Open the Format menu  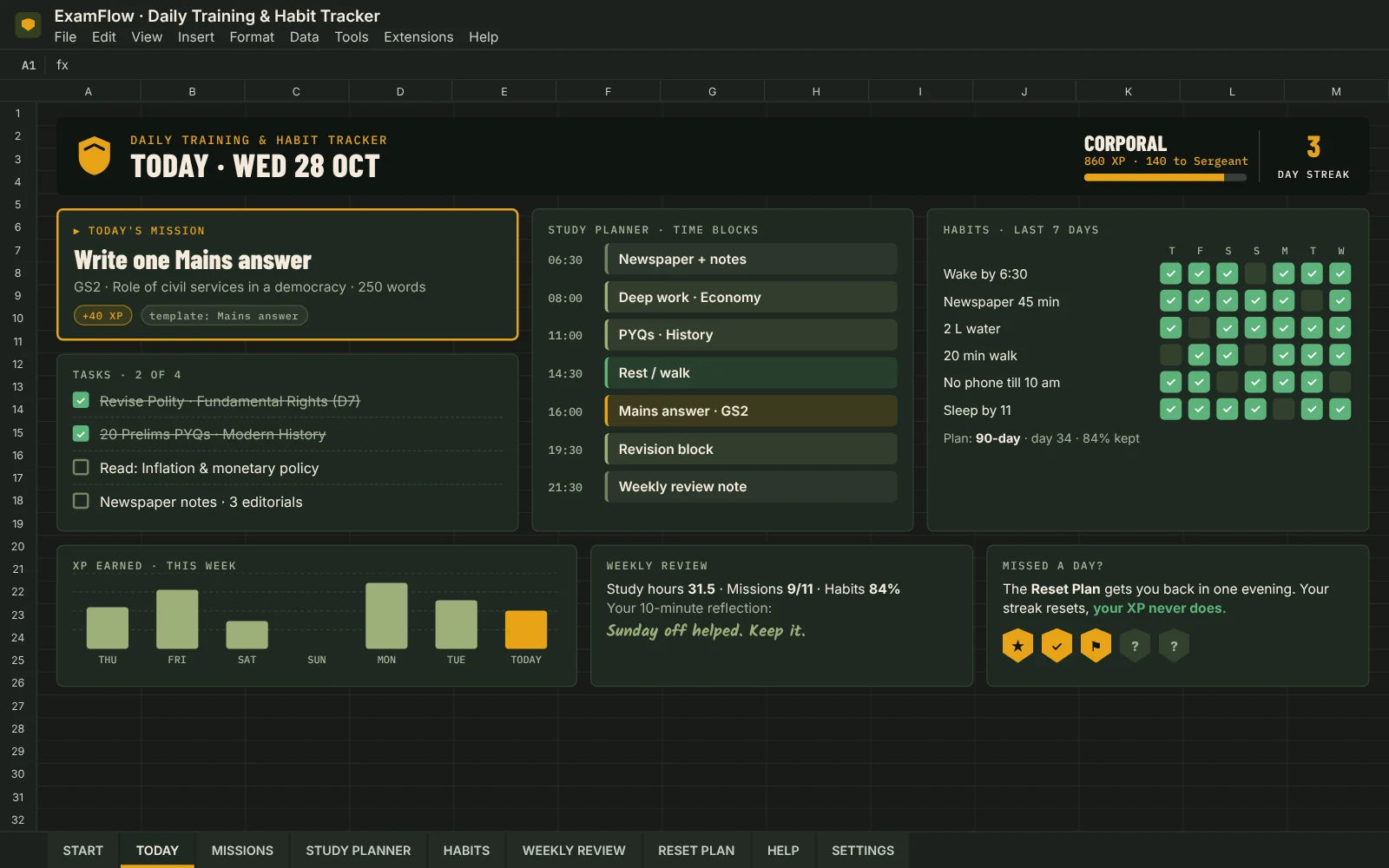[x=252, y=37]
